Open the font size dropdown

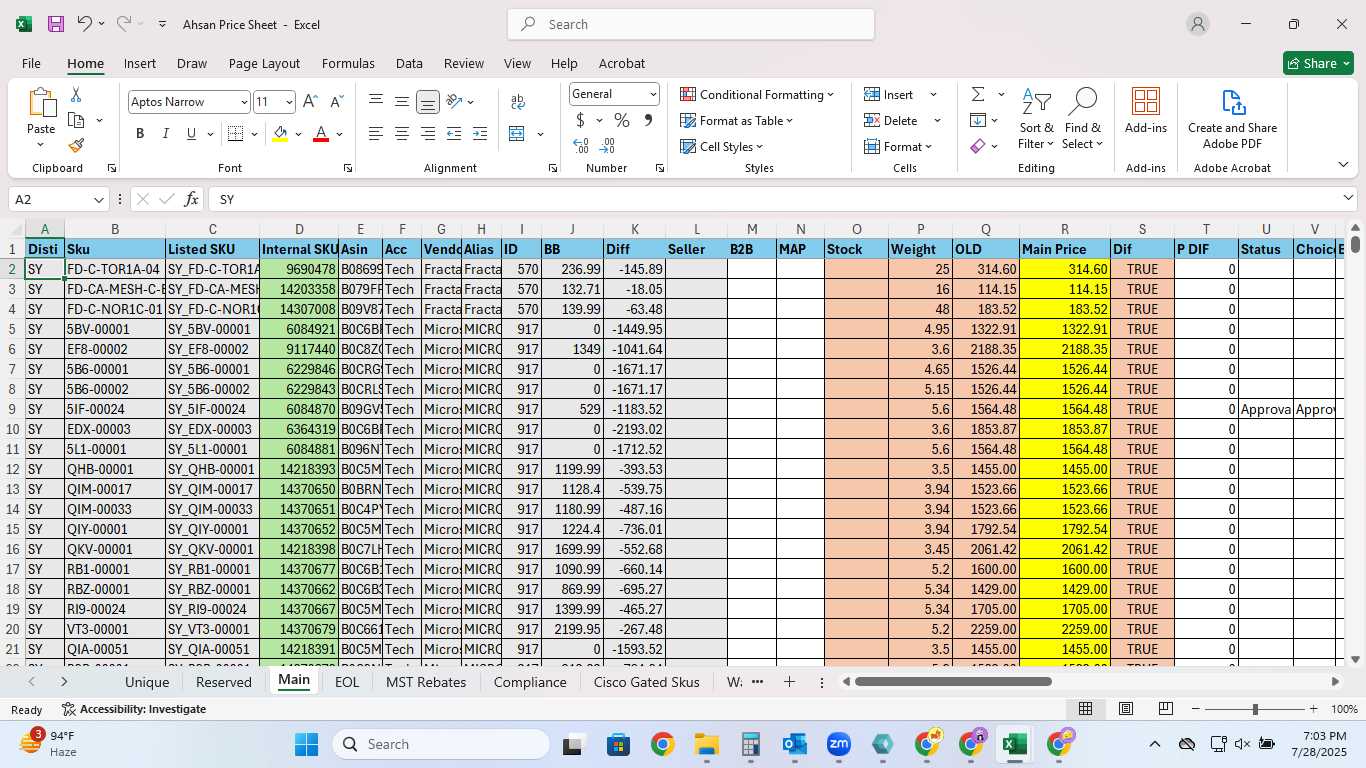[x=289, y=102]
